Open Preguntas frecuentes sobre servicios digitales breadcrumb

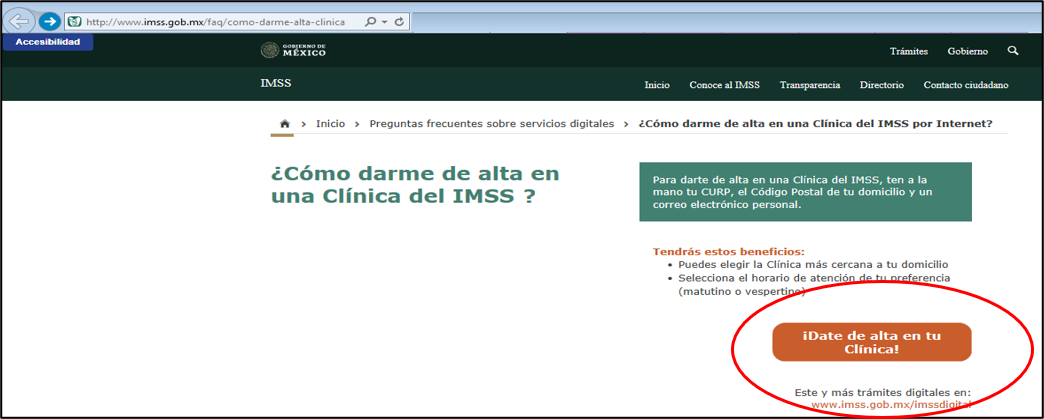[491, 124]
